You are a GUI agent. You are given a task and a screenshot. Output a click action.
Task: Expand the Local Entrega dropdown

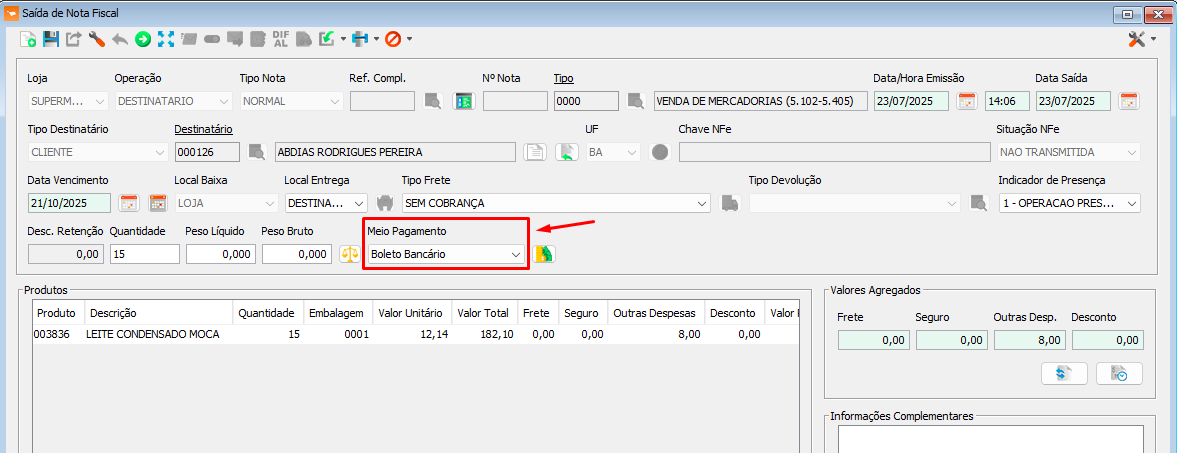click(359, 203)
